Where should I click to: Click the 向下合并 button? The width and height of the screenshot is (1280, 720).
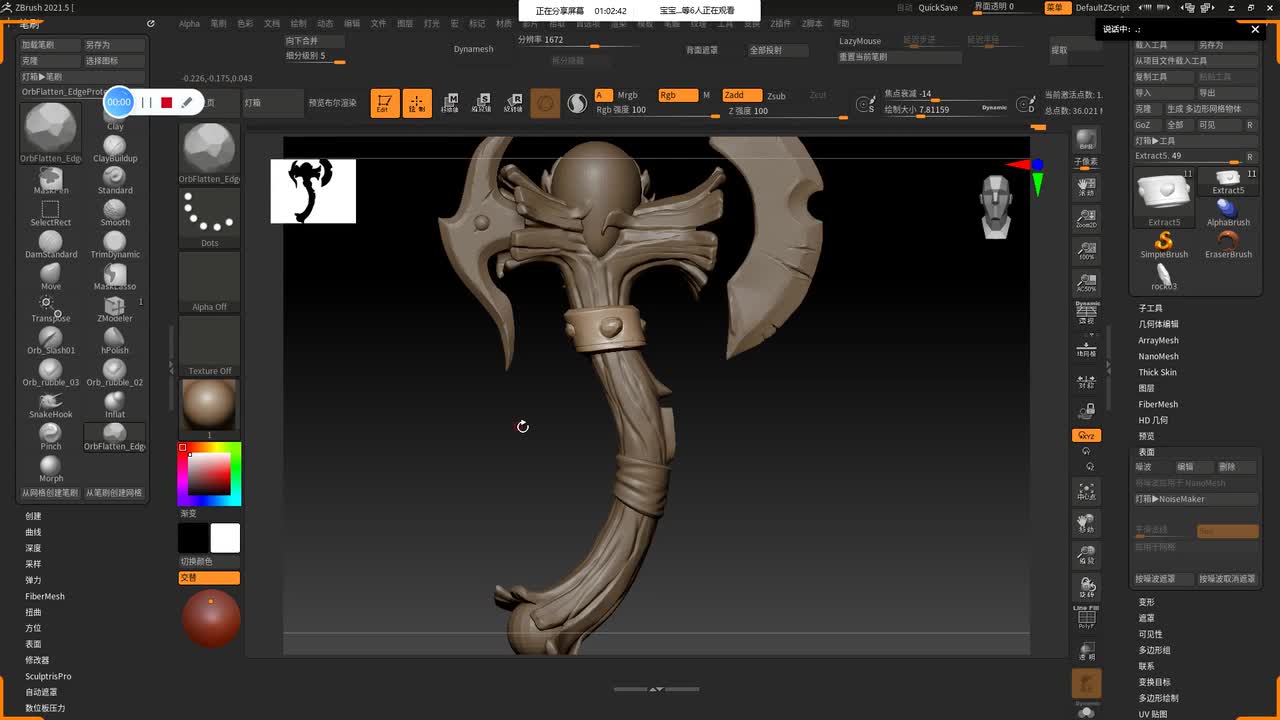coord(314,41)
